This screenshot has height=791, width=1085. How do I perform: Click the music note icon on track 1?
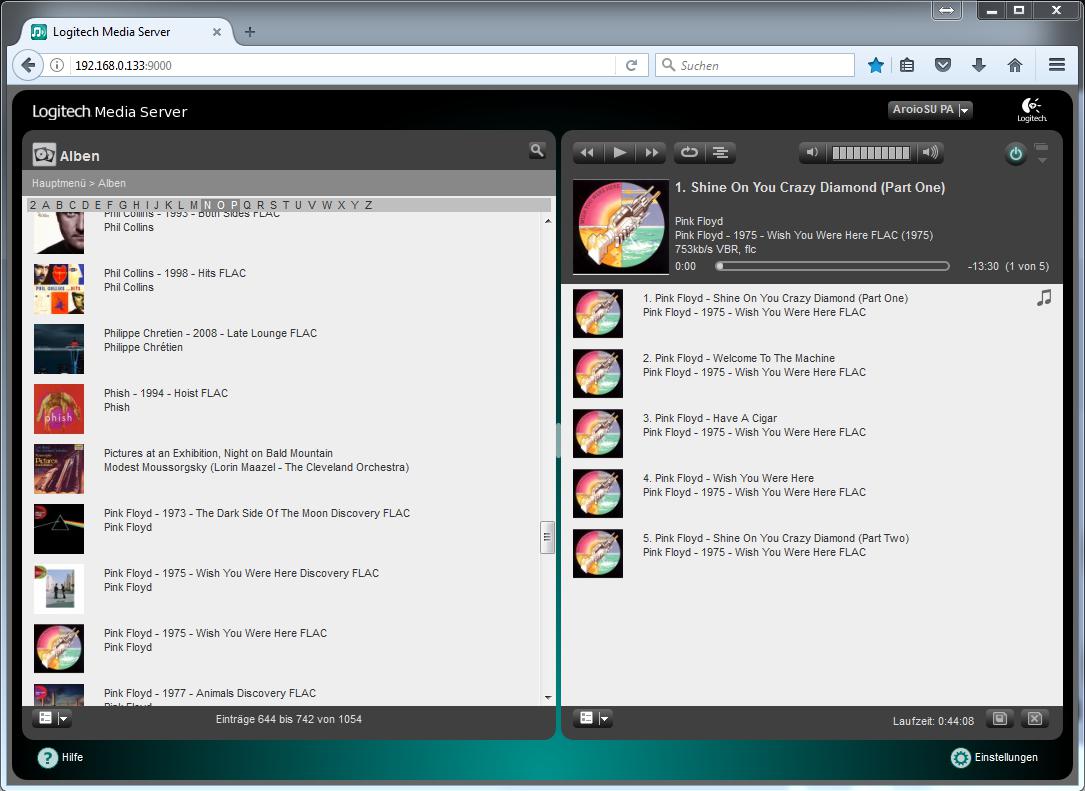tap(1044, 298)
